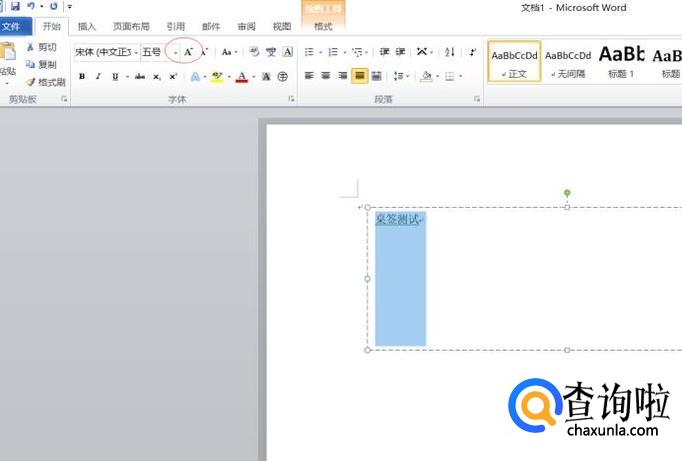
Task: Apply the 无间隔 style
Action: (x=568, y=62)
